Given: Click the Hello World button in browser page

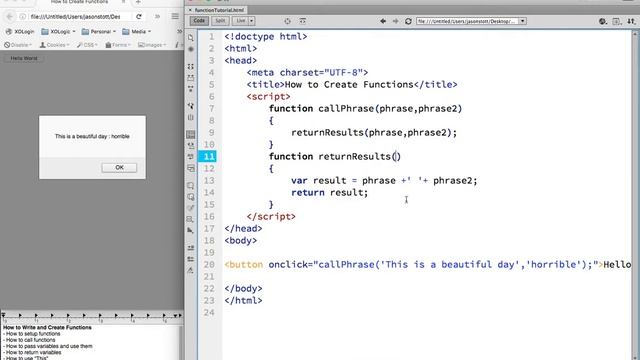Looking at the screenshot, I should (24, 58).
